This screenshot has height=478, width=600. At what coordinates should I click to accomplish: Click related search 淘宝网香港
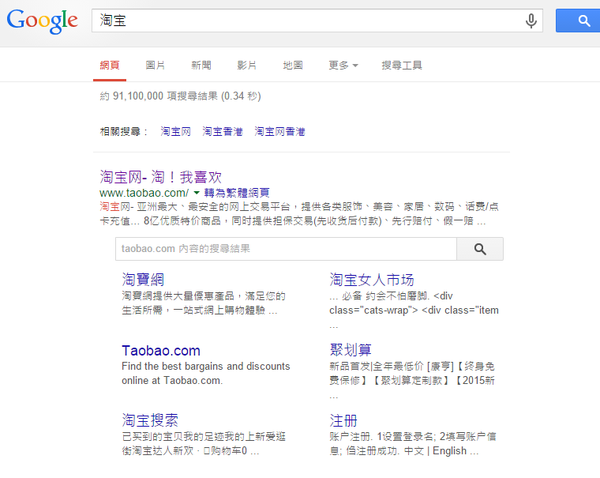280,132
